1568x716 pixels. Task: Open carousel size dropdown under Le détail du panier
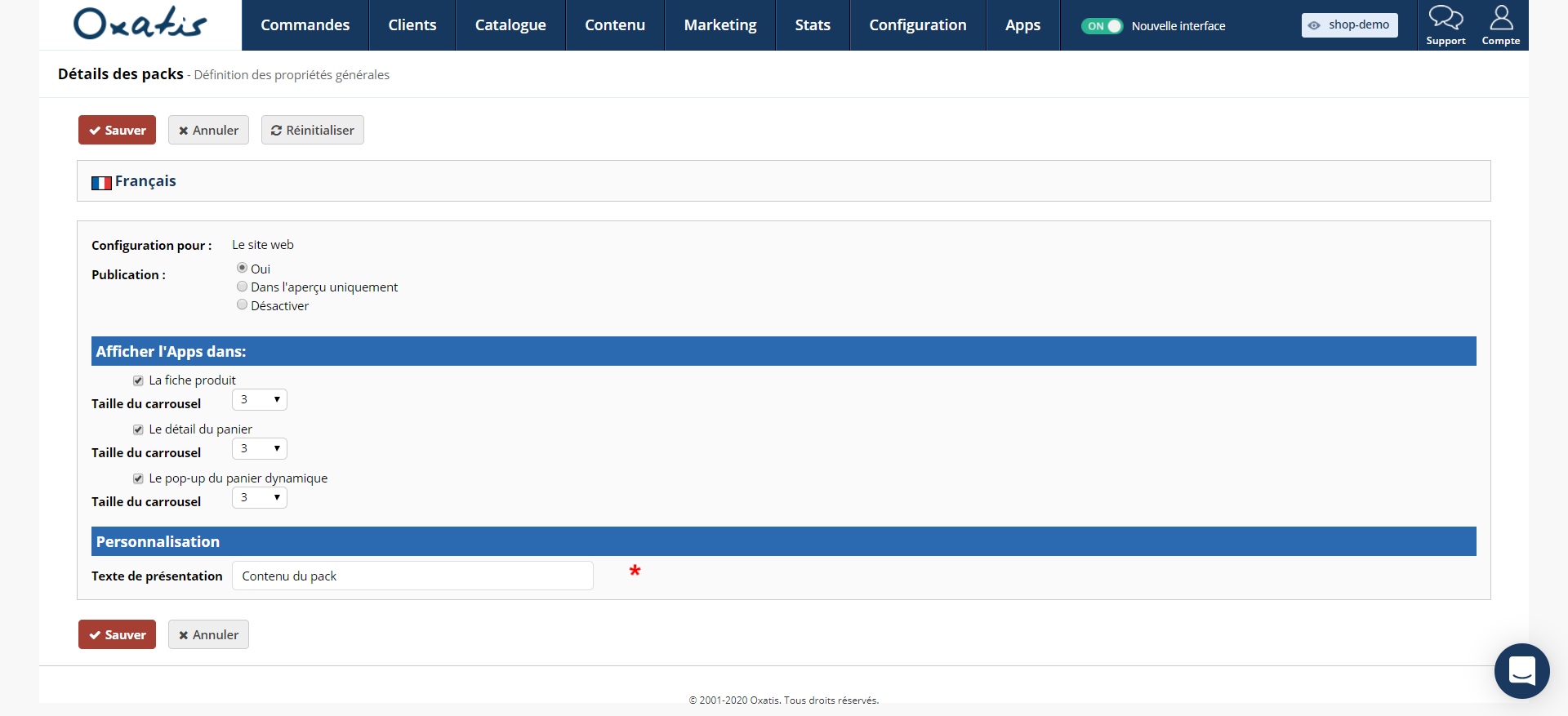coord(260,449)
